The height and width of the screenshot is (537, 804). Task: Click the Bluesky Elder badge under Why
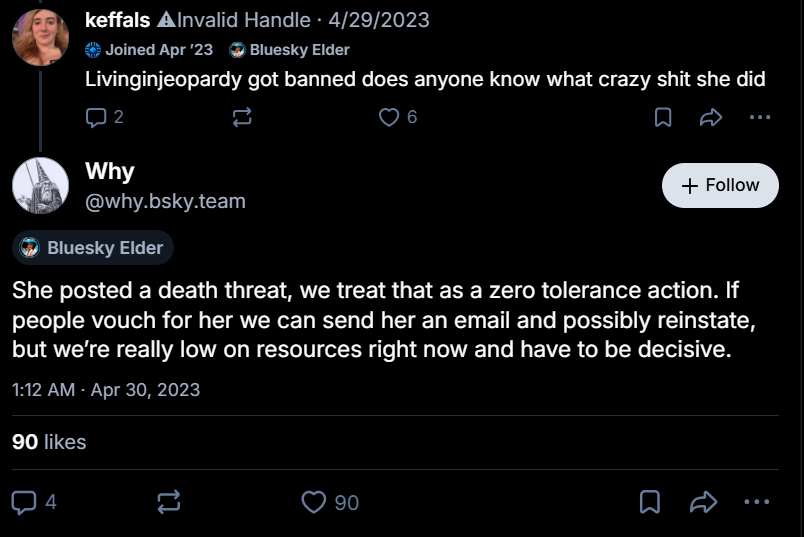tap(93, 248)
